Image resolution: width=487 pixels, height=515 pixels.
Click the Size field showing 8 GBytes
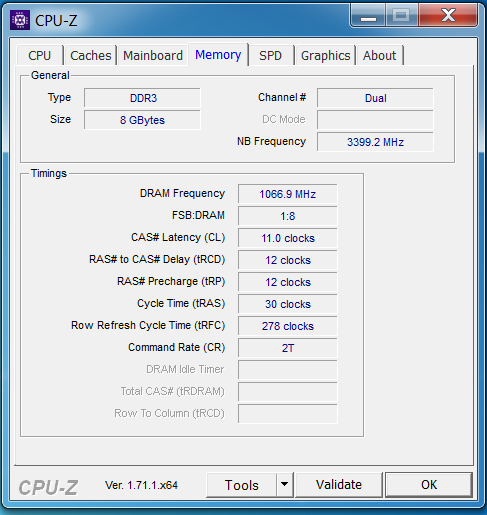pos(142,120)
